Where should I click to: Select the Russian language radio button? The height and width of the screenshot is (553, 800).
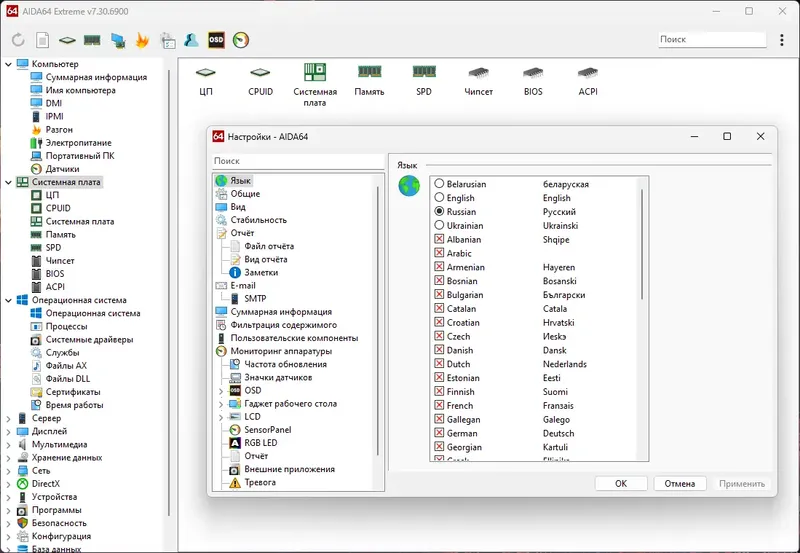click(x=439, y=211)
